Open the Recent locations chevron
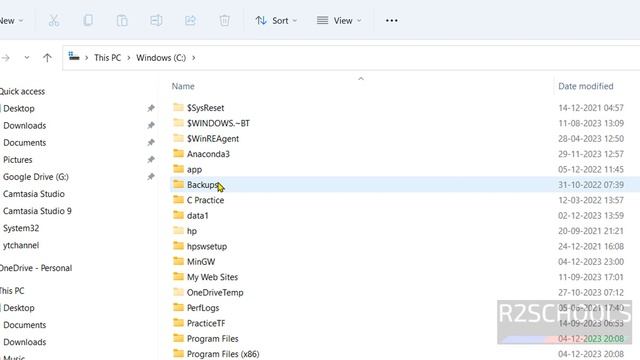640x360 pixels. [27, 58]
